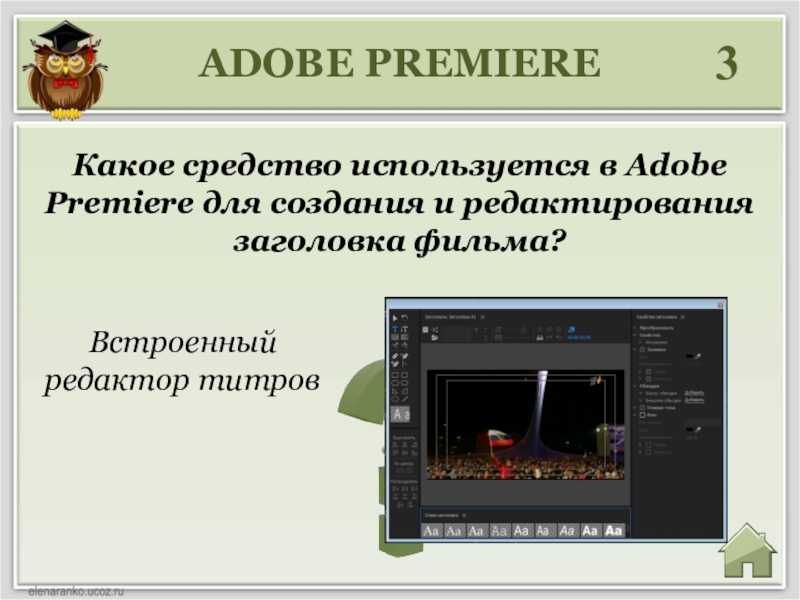The image size is (800, 600).
Task: Collapse the Внешние обводки row
Action: [640, 400]
